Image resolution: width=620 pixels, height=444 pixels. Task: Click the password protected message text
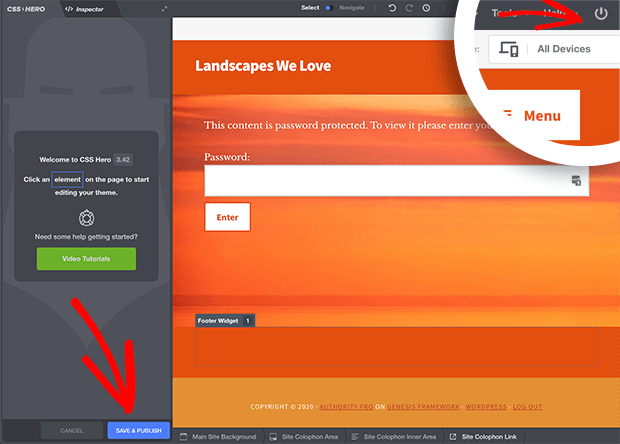[347, 126]
